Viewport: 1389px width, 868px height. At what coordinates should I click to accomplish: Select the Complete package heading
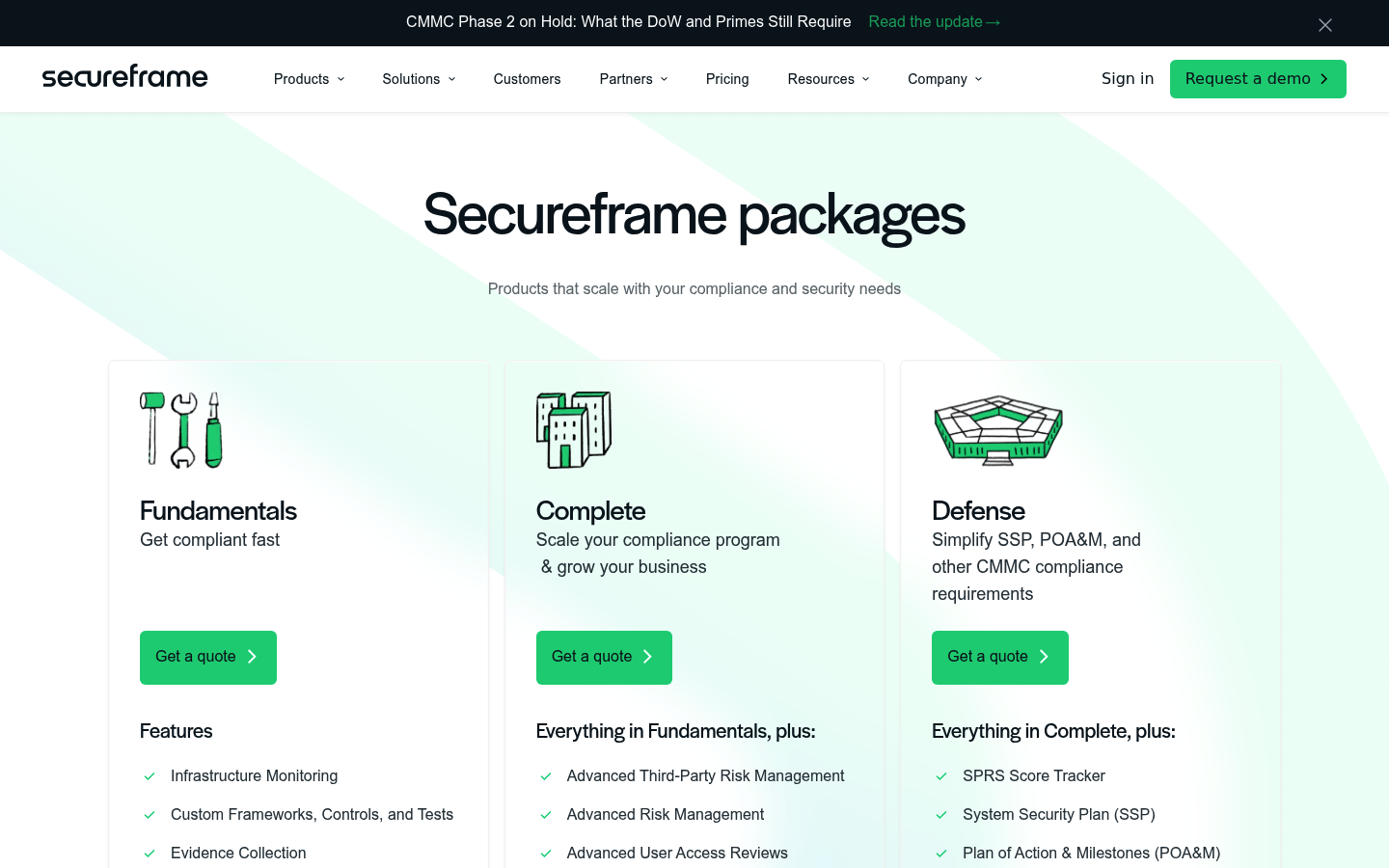pos(590,511)
